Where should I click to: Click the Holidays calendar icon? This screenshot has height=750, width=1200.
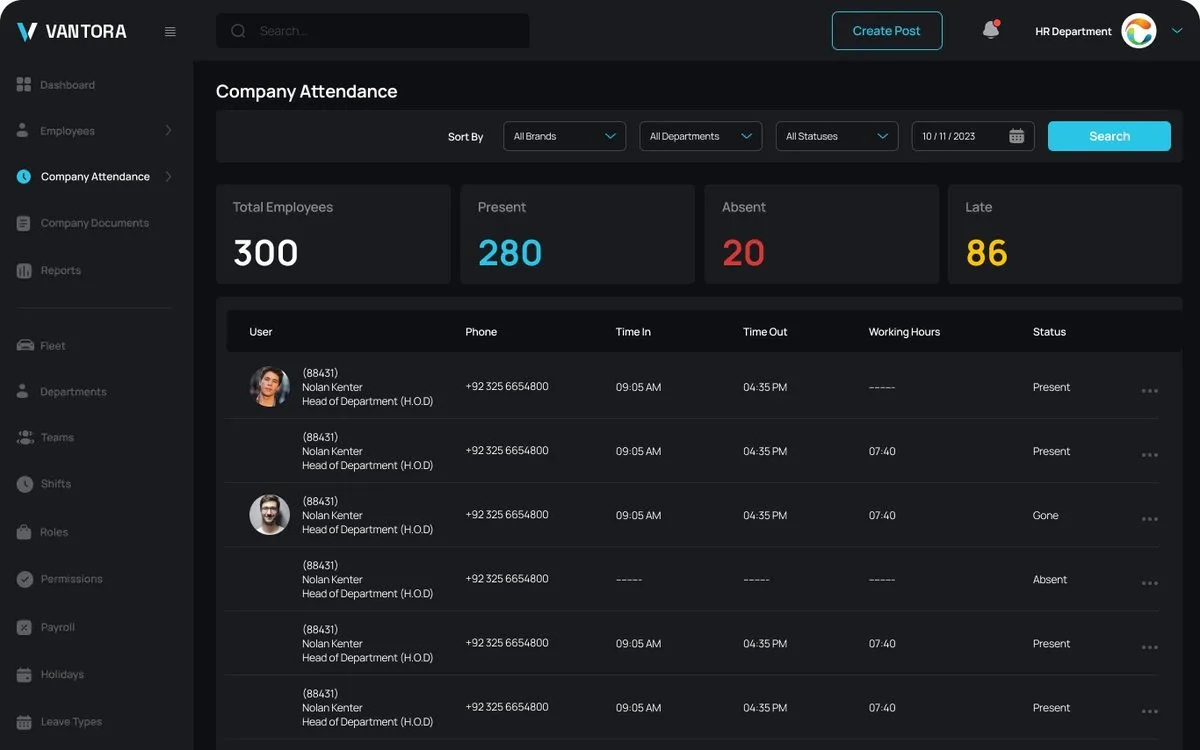pos(24,674)
